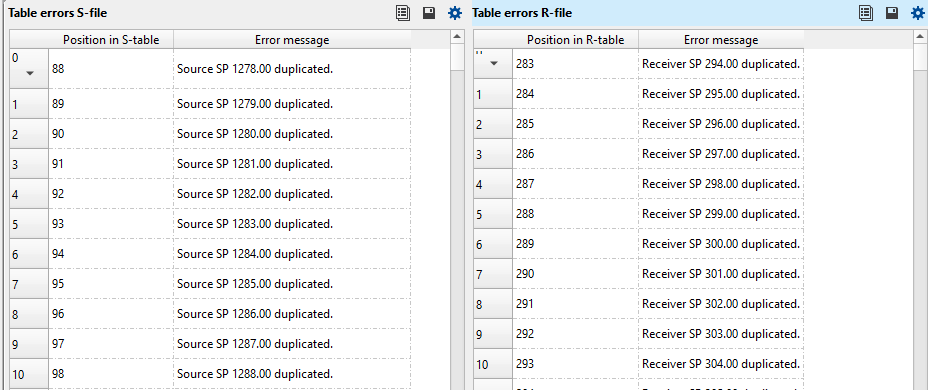
Task: Click Error message header in R-file table
Action: coord(721,40)
